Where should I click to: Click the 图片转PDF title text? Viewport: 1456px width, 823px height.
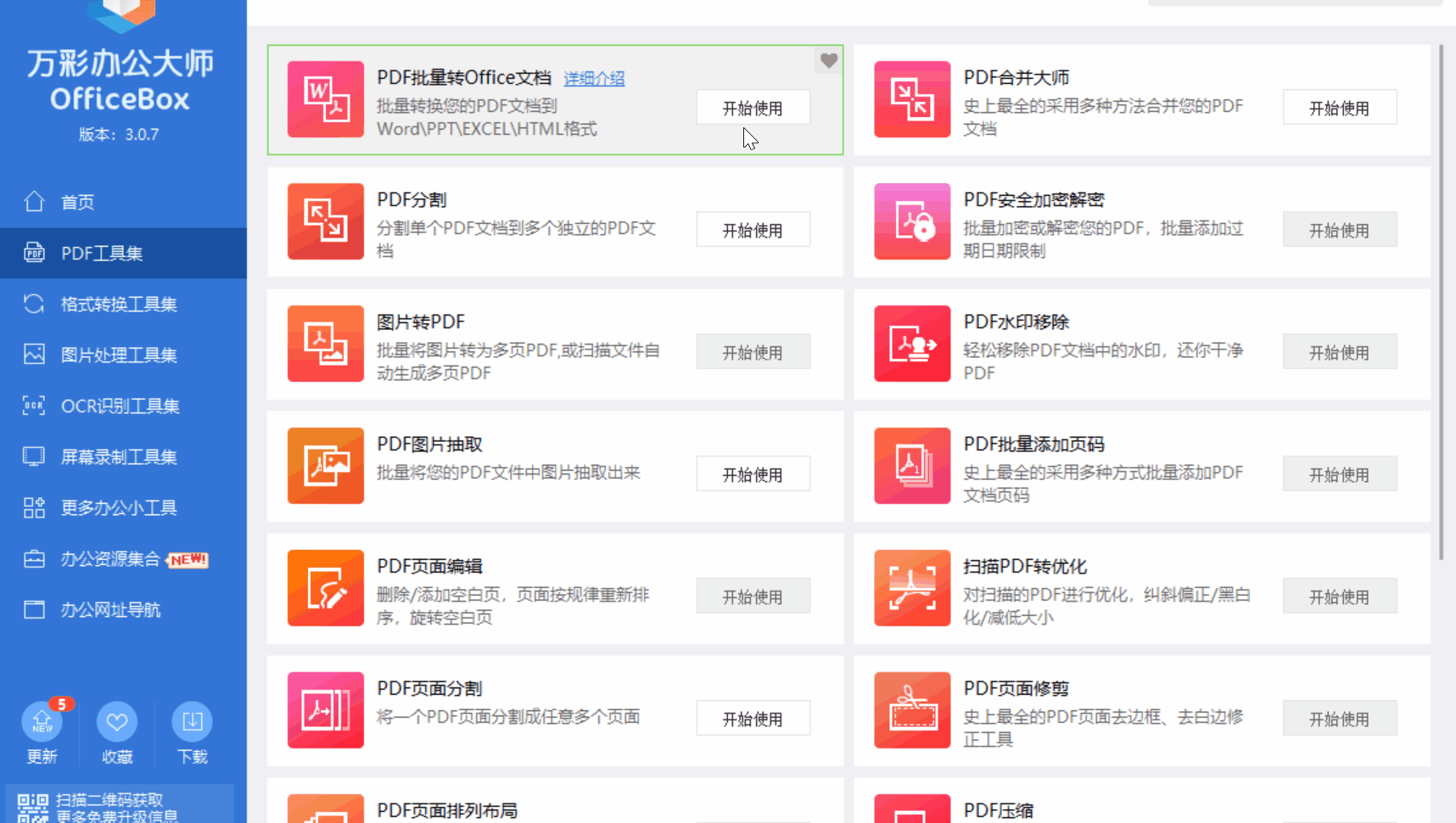[x=421, y=322]
